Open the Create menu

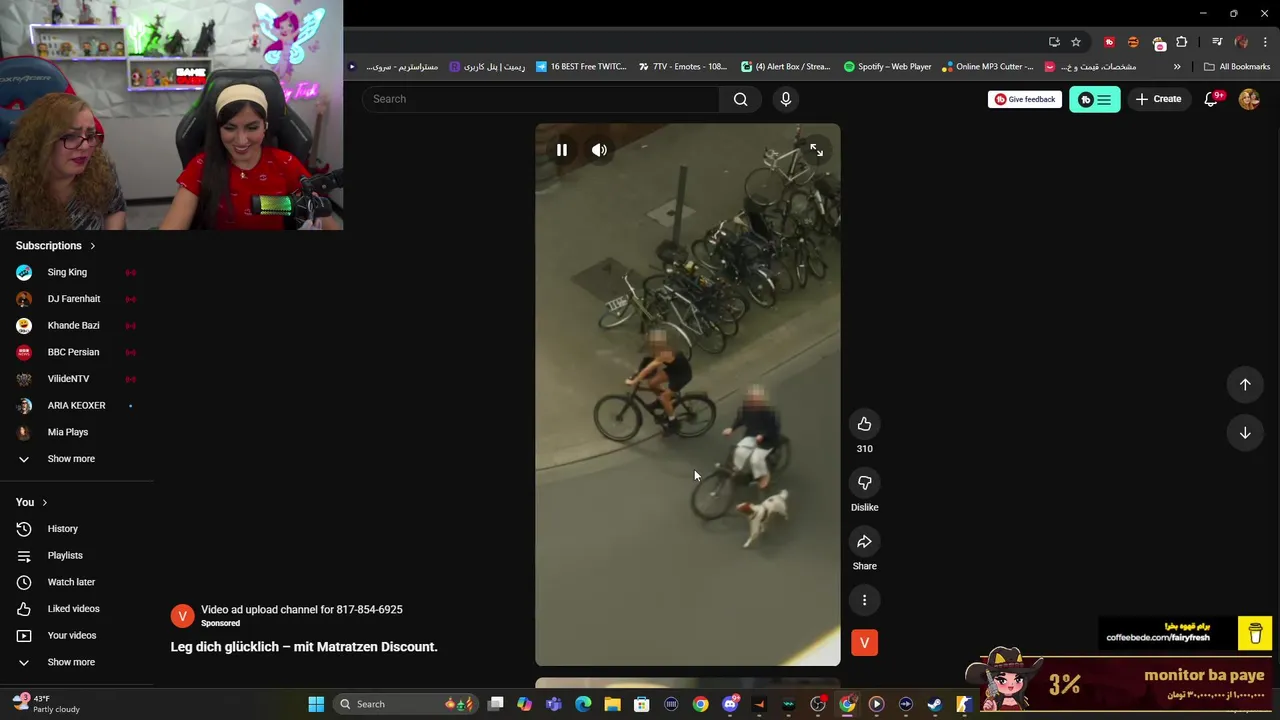coord(1158,99)
